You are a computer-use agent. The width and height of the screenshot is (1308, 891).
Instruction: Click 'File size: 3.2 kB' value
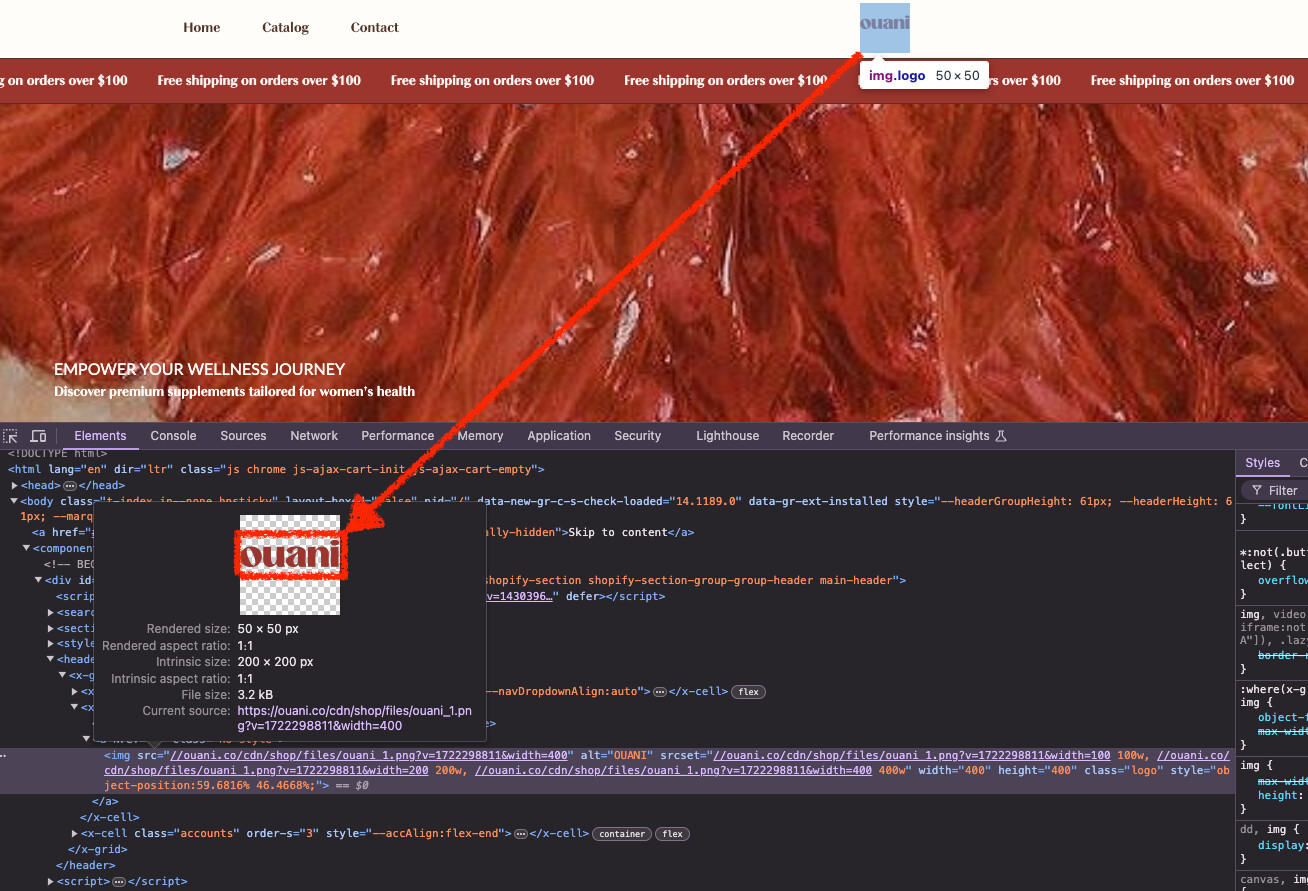point(256,694)
